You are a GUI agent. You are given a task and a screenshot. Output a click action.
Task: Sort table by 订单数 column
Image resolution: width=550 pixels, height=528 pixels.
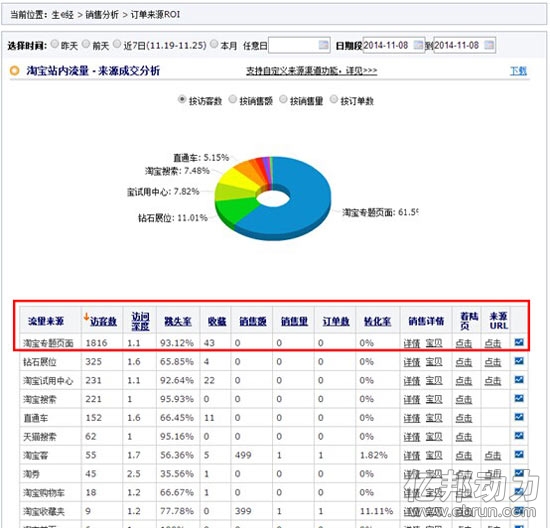[x=336, y=321]
